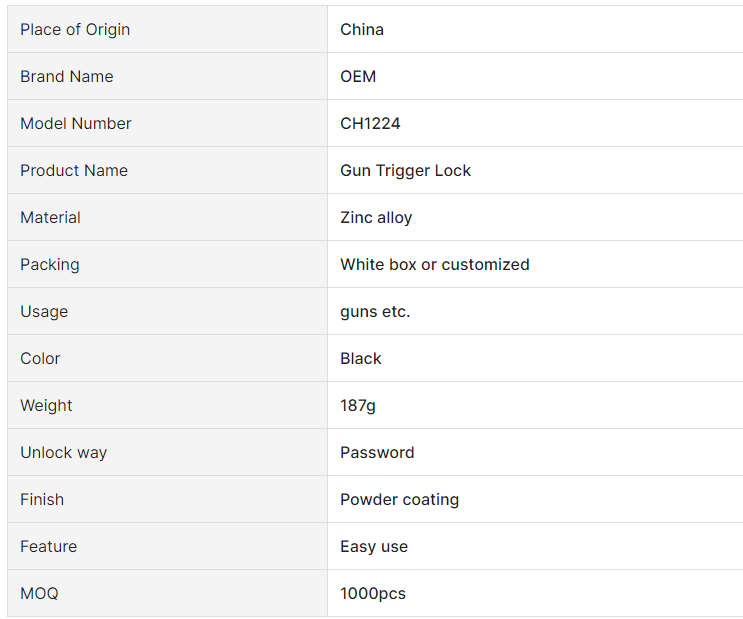Image resolution: width=743 pixels, height=619 pixels.
Task: Click the Place of Origin label
Action: [75, 29]
